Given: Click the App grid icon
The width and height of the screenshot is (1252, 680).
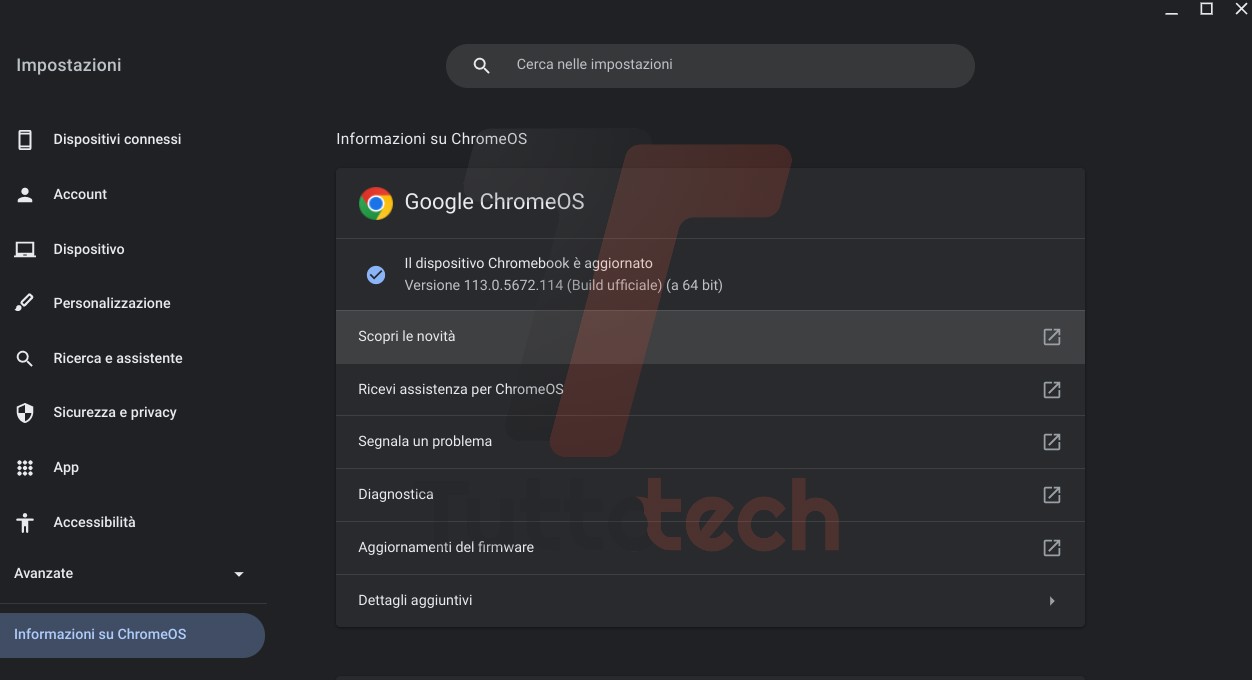Looking at the screenshot, I should (25, 468).
